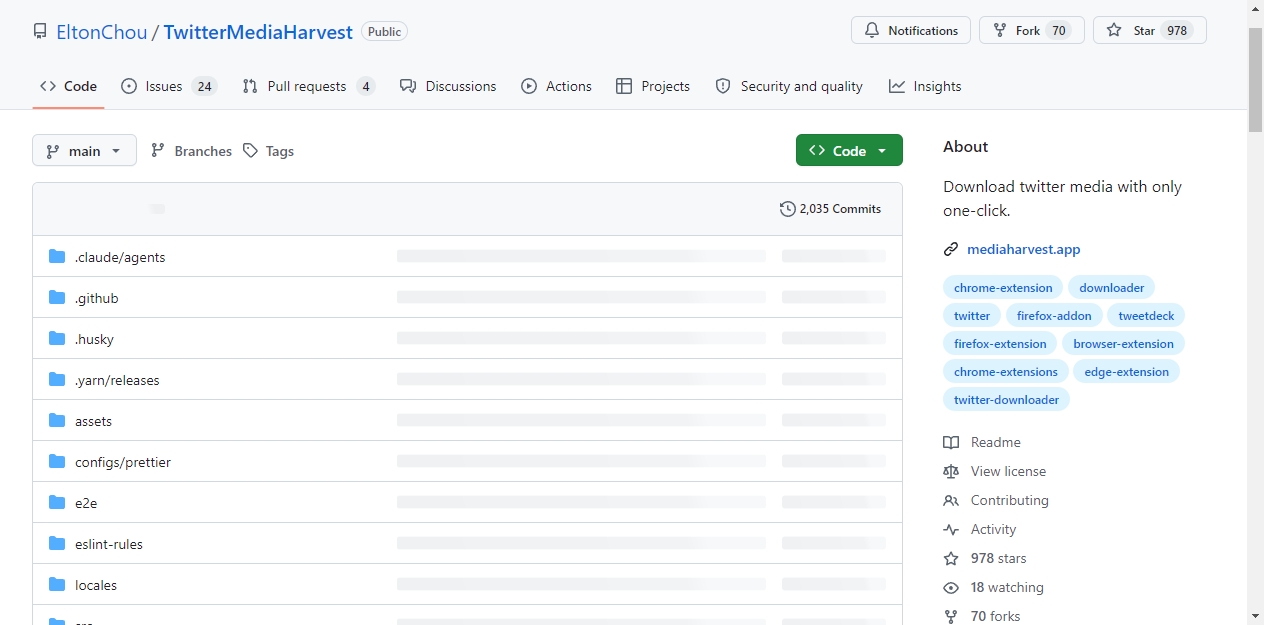Expand the main branch selector dropdown
This screenshot has height=625, width=1264.
pyautogui.click(x=84, y=150)
